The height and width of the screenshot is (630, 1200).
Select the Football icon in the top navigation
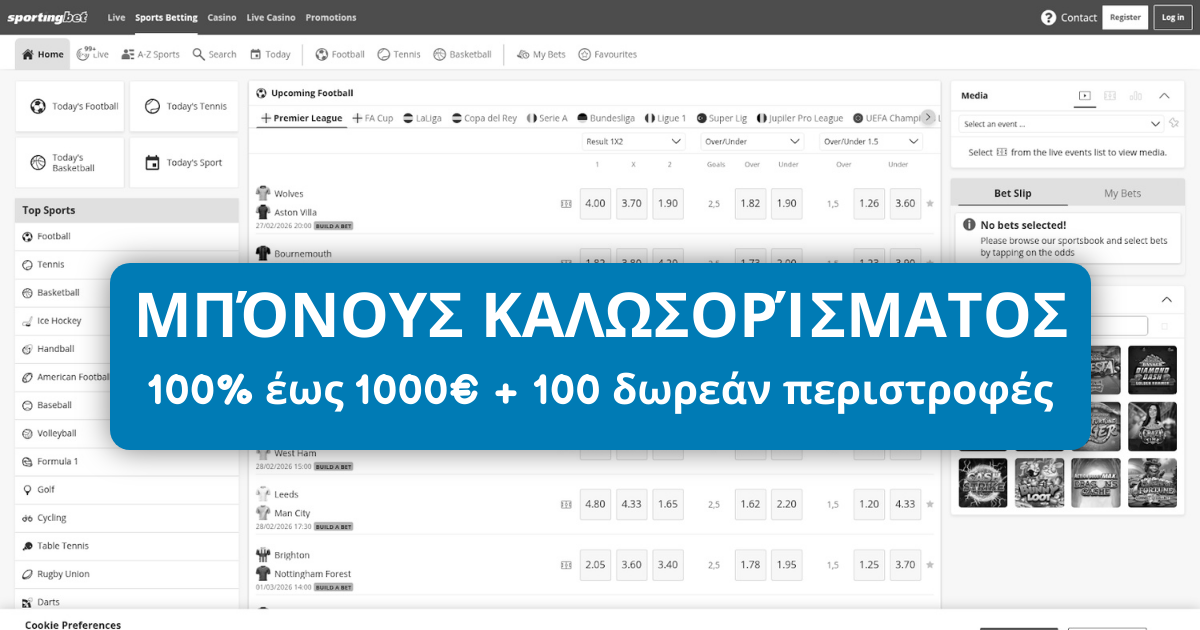322,54
